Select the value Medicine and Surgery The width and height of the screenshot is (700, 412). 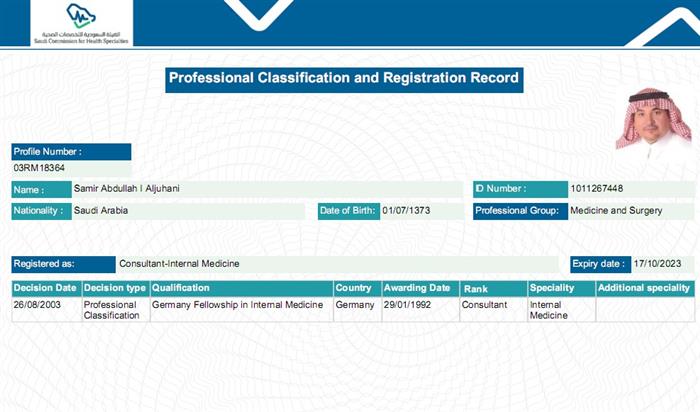tap(616, 211)
